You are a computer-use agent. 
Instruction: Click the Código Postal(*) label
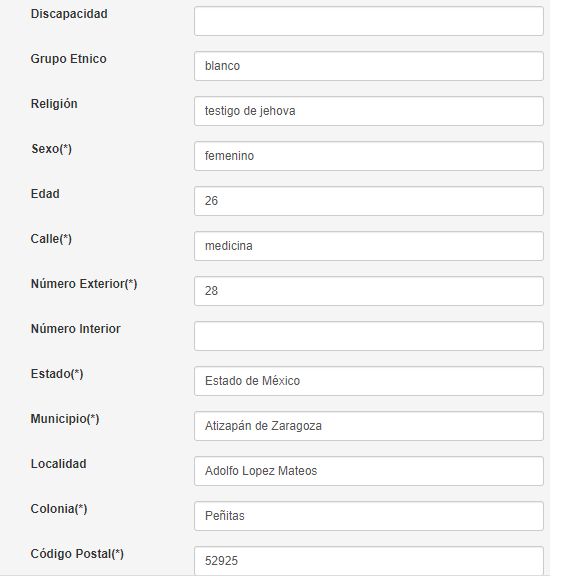click(77, 554)
